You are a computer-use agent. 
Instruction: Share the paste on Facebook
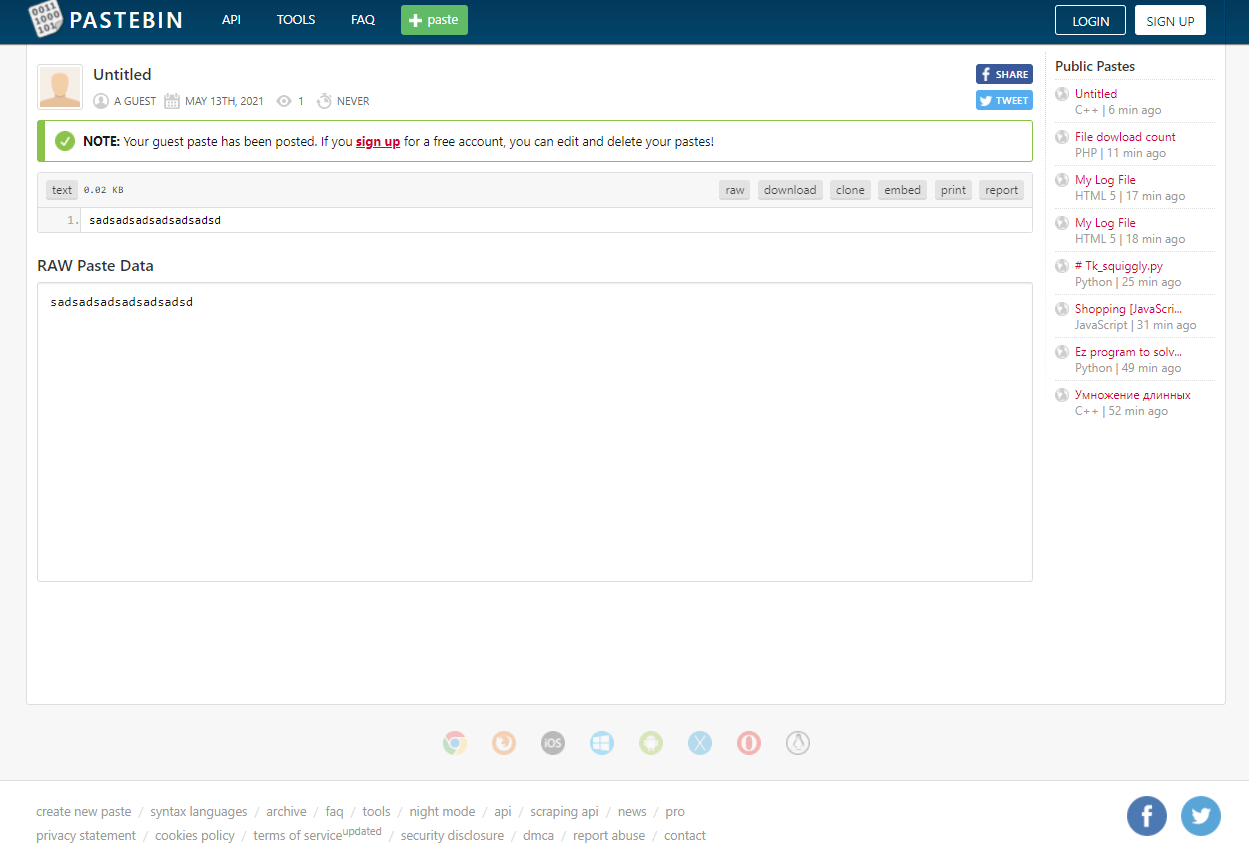pyautogui.click(x=1003, y=73)
